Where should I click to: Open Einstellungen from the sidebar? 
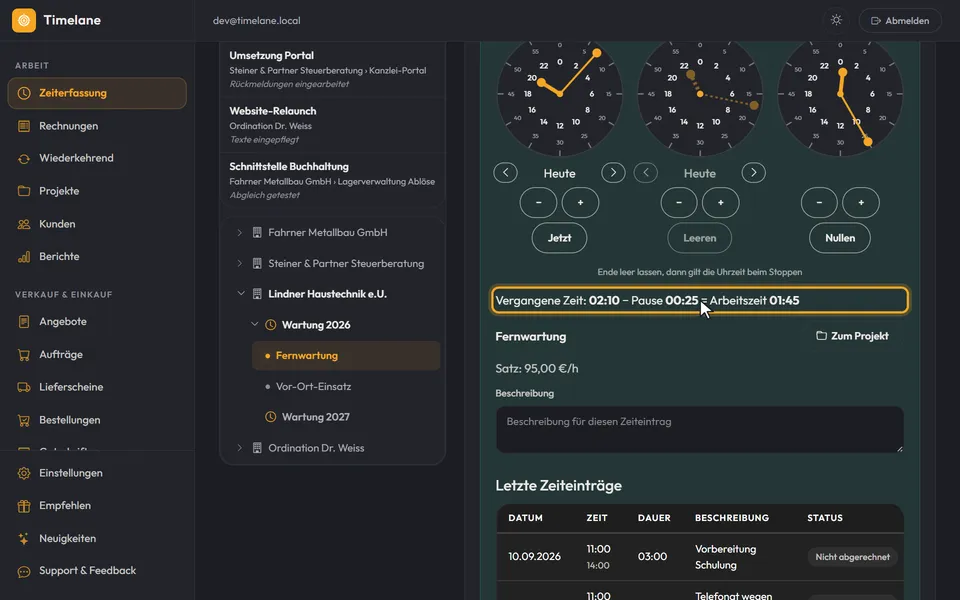click(x=97, y=473)
